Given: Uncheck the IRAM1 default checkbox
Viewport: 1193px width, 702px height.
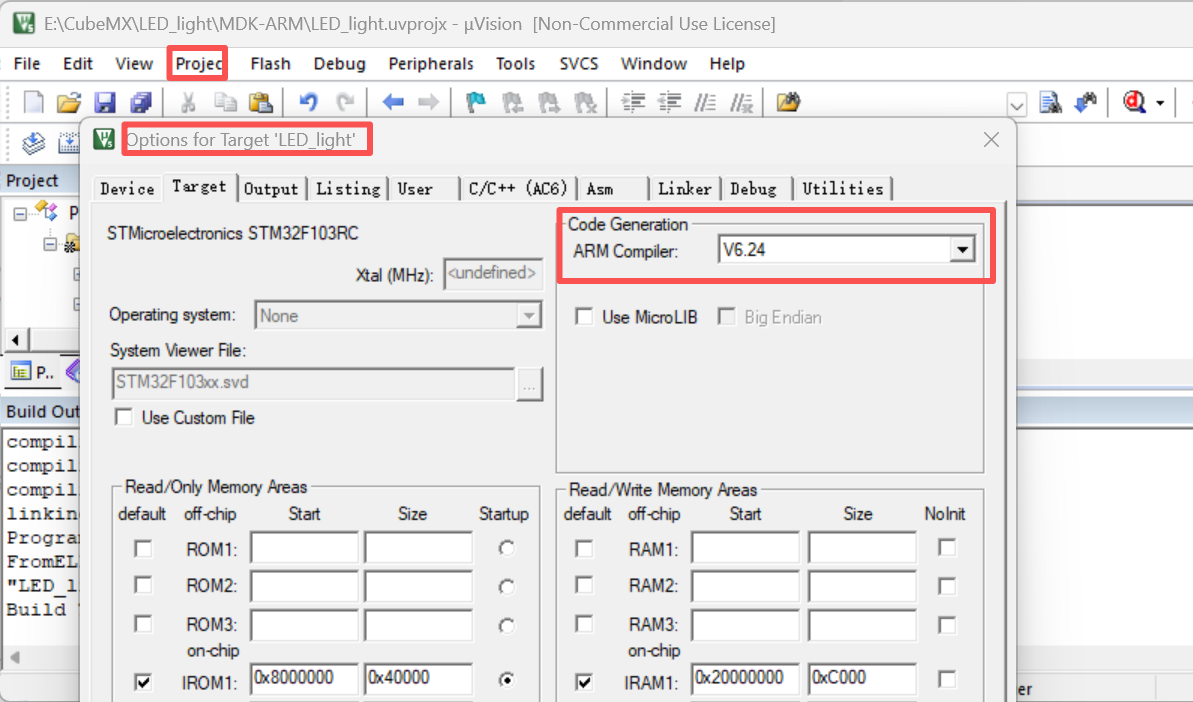Looking at the screenshot, I should [584, 682].
